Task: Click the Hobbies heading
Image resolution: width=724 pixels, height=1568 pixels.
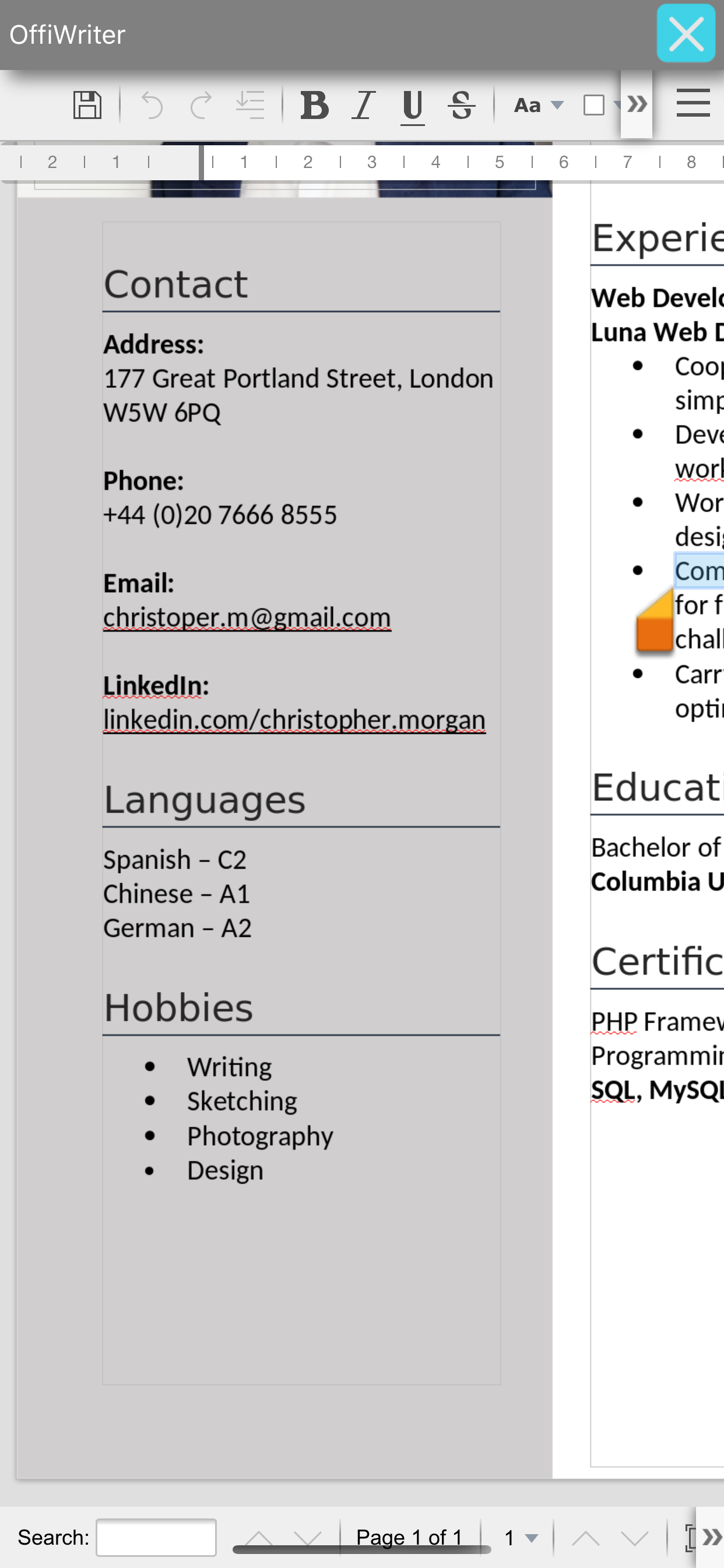Action: coord(178,1007)
